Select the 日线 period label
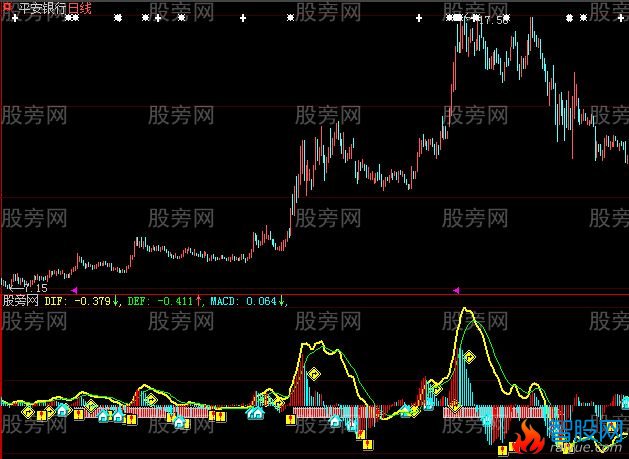This screenshot has width=629, height=459. click(x=79, y=8)
